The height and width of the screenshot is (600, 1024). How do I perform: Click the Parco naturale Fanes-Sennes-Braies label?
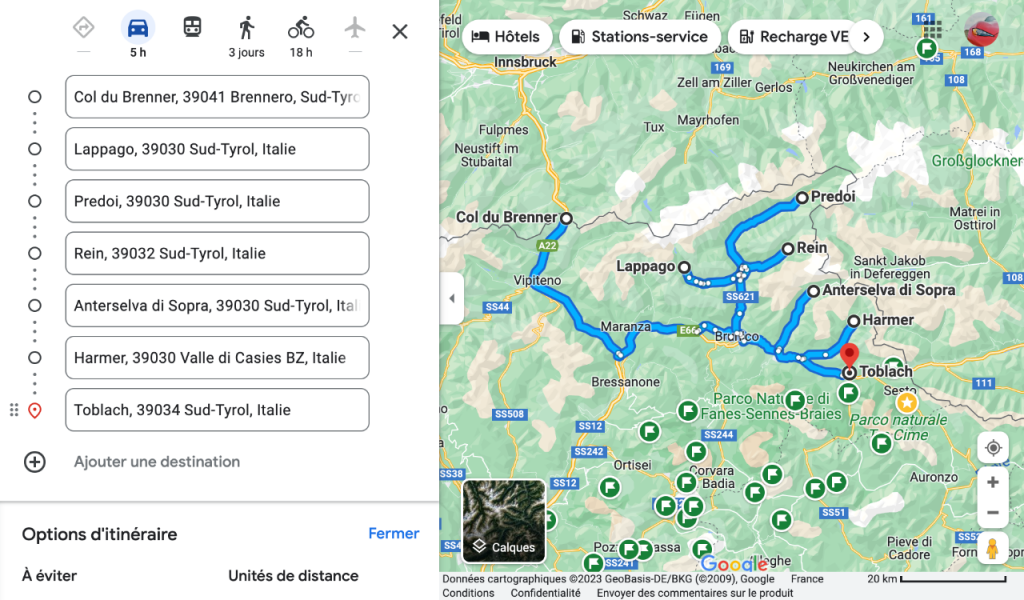point(771,406)
